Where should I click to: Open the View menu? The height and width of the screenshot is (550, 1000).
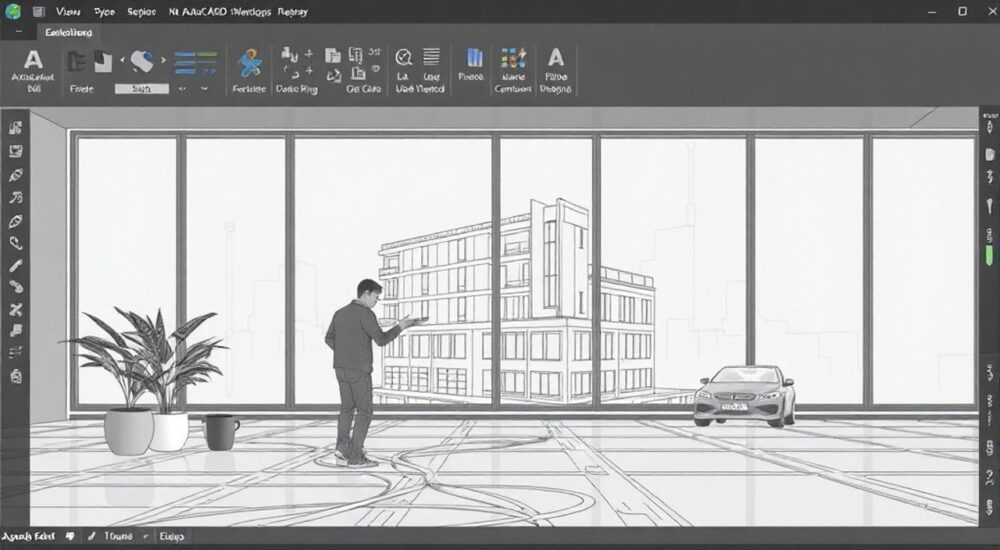tap(68, 11)
